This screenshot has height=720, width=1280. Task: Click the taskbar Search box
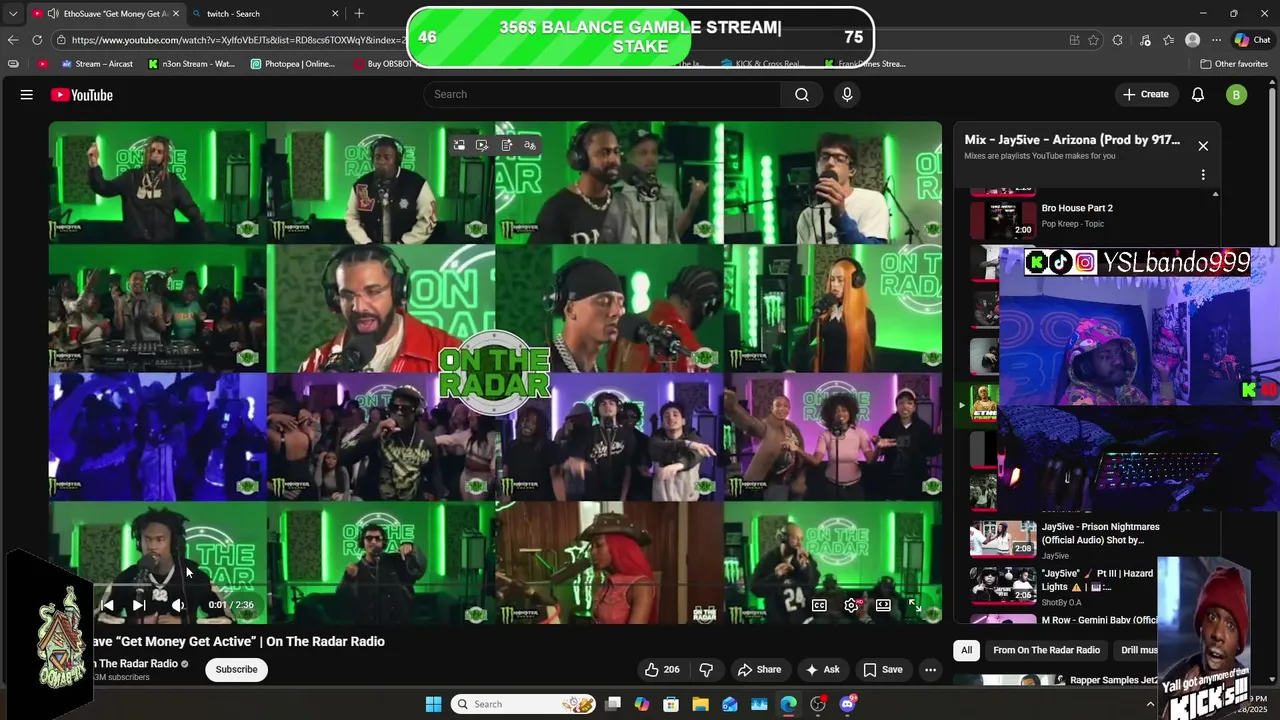click(522, 704)
